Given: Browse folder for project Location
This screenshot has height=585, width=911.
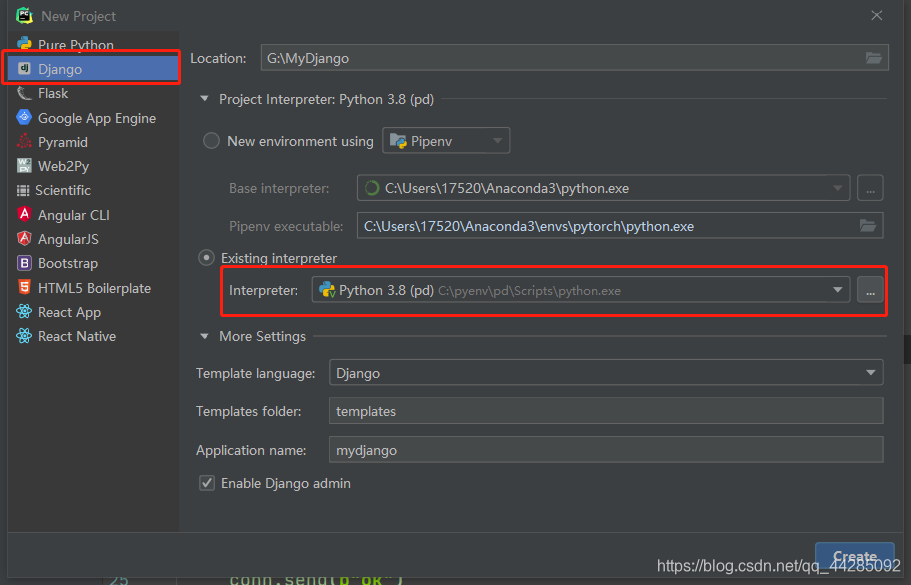Looking at the screenshot, I should (x=873, y=58).
